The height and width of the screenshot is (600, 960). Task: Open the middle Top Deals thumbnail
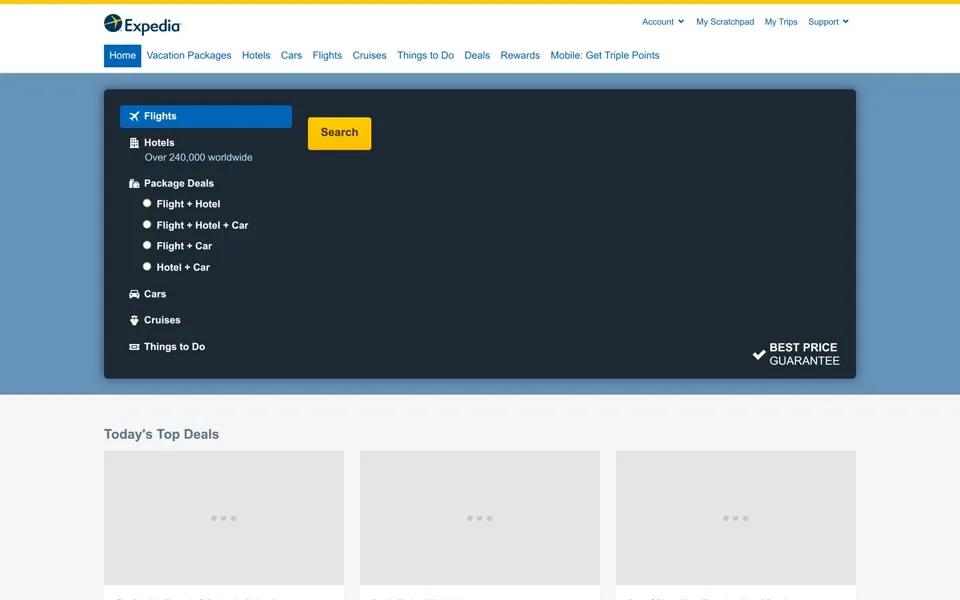[x=480, y=518]
